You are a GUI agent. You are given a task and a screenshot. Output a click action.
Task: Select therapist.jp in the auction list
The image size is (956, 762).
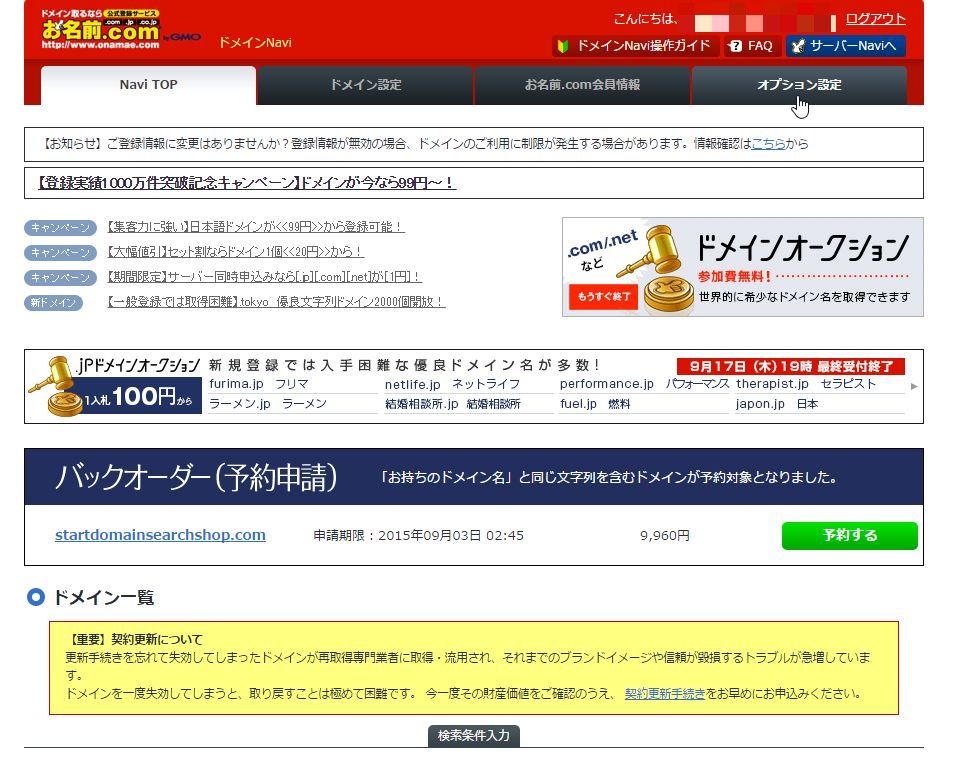tap(772, 384)
